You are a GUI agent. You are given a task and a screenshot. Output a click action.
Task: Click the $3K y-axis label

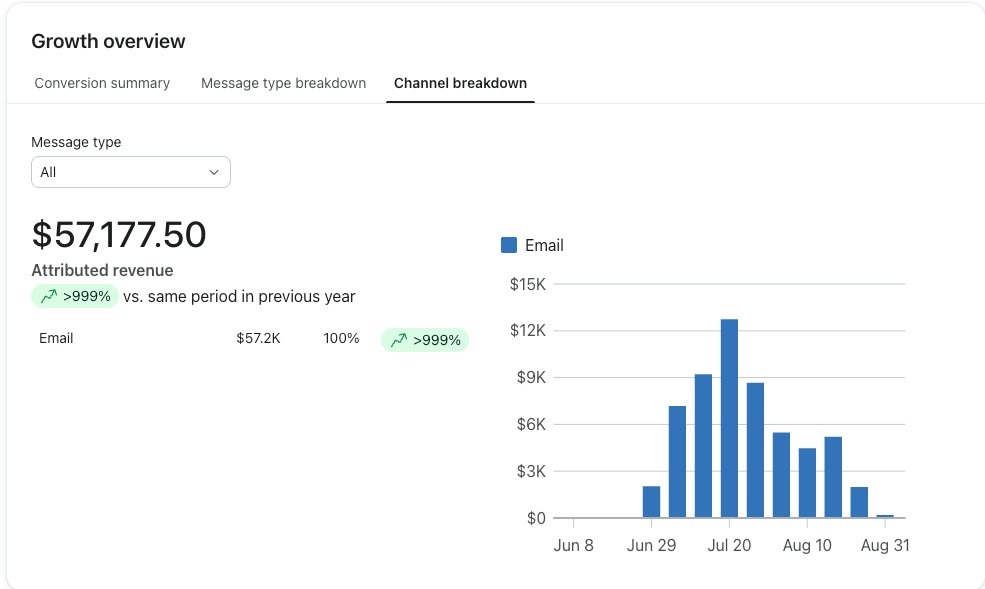point(531,471)
